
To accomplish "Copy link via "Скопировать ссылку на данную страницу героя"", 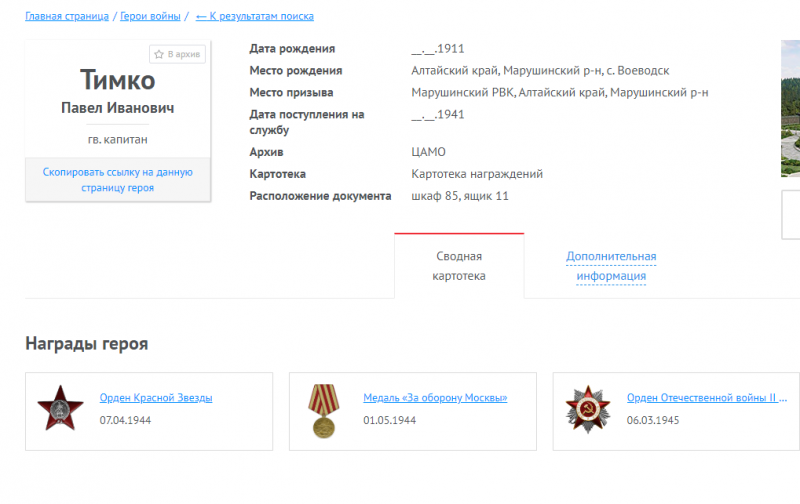I will click(118, 180).
